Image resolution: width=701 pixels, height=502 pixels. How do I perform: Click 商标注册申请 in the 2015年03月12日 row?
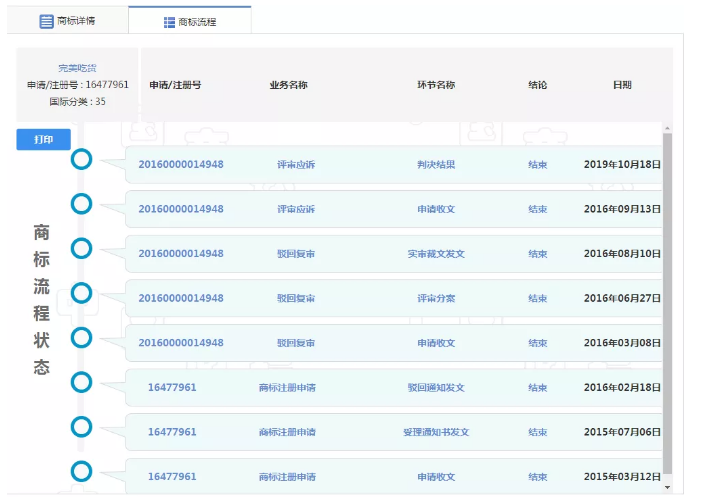coord(287,477)
